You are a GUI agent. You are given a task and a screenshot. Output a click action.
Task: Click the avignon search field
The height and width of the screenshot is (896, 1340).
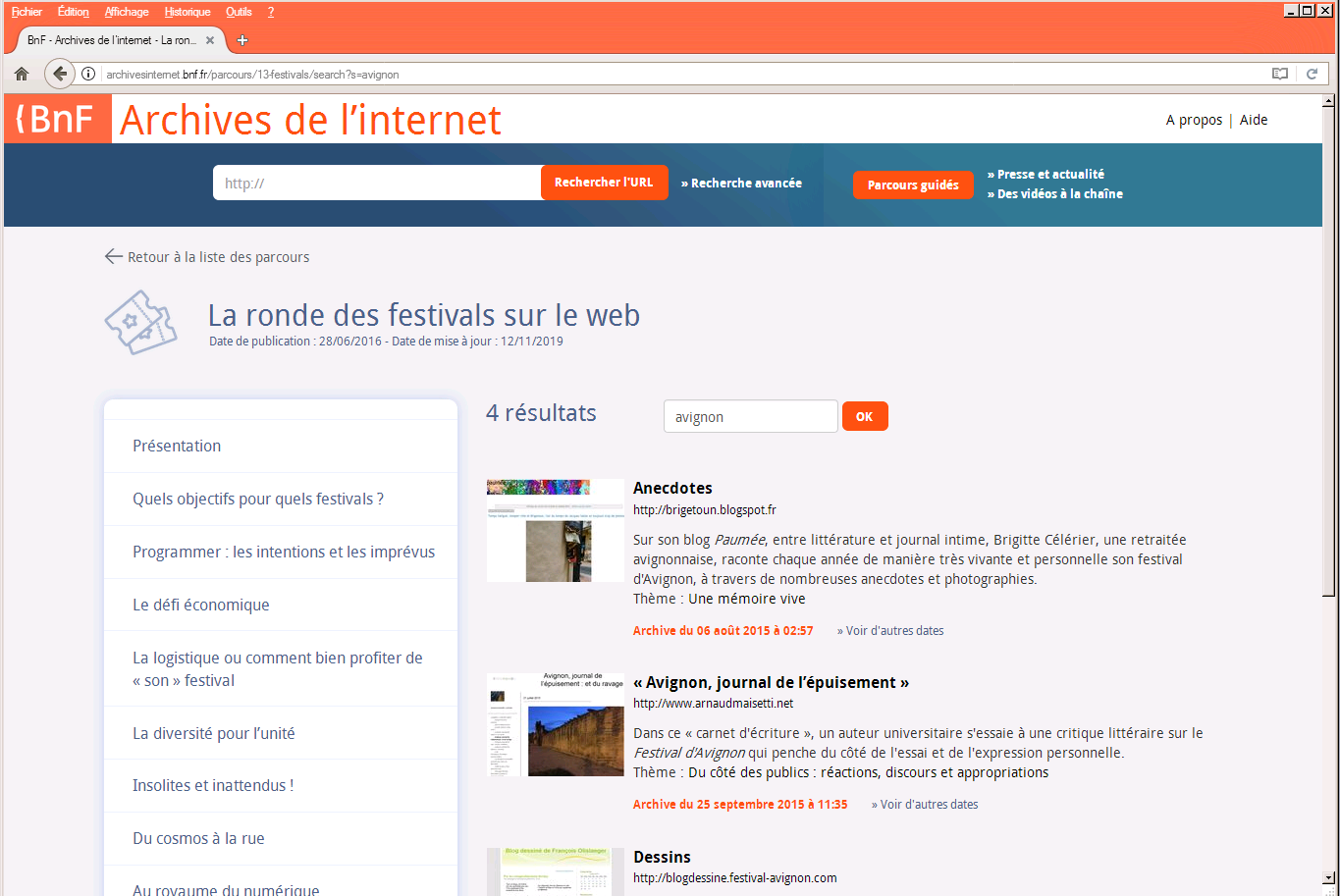click(751, 416)
